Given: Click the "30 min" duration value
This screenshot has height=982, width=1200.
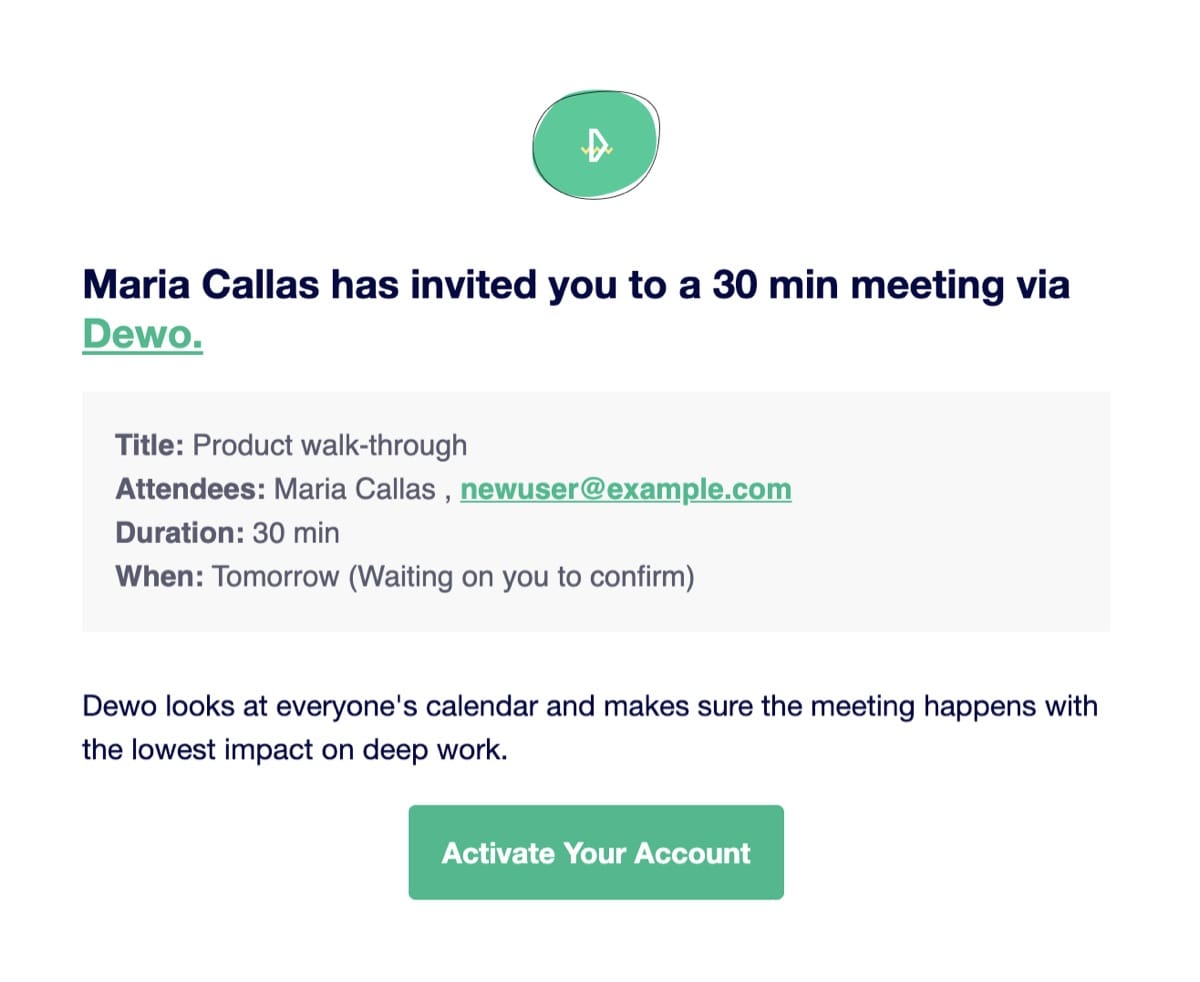Looking at the screenshot, I should coord(295,533).
